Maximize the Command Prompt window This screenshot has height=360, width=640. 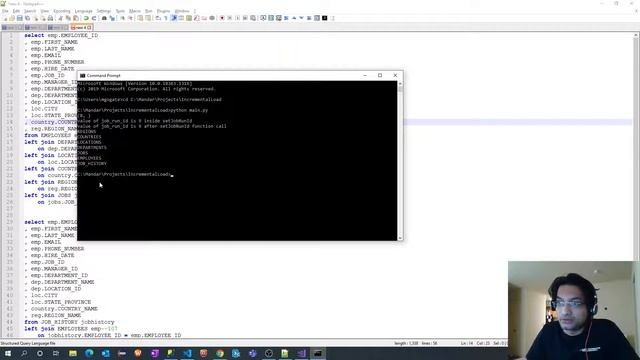pos(380,76)
